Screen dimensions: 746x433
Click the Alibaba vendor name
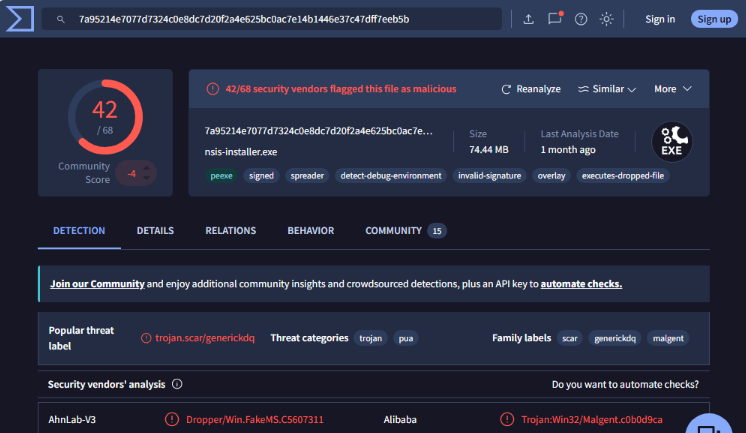400,420
